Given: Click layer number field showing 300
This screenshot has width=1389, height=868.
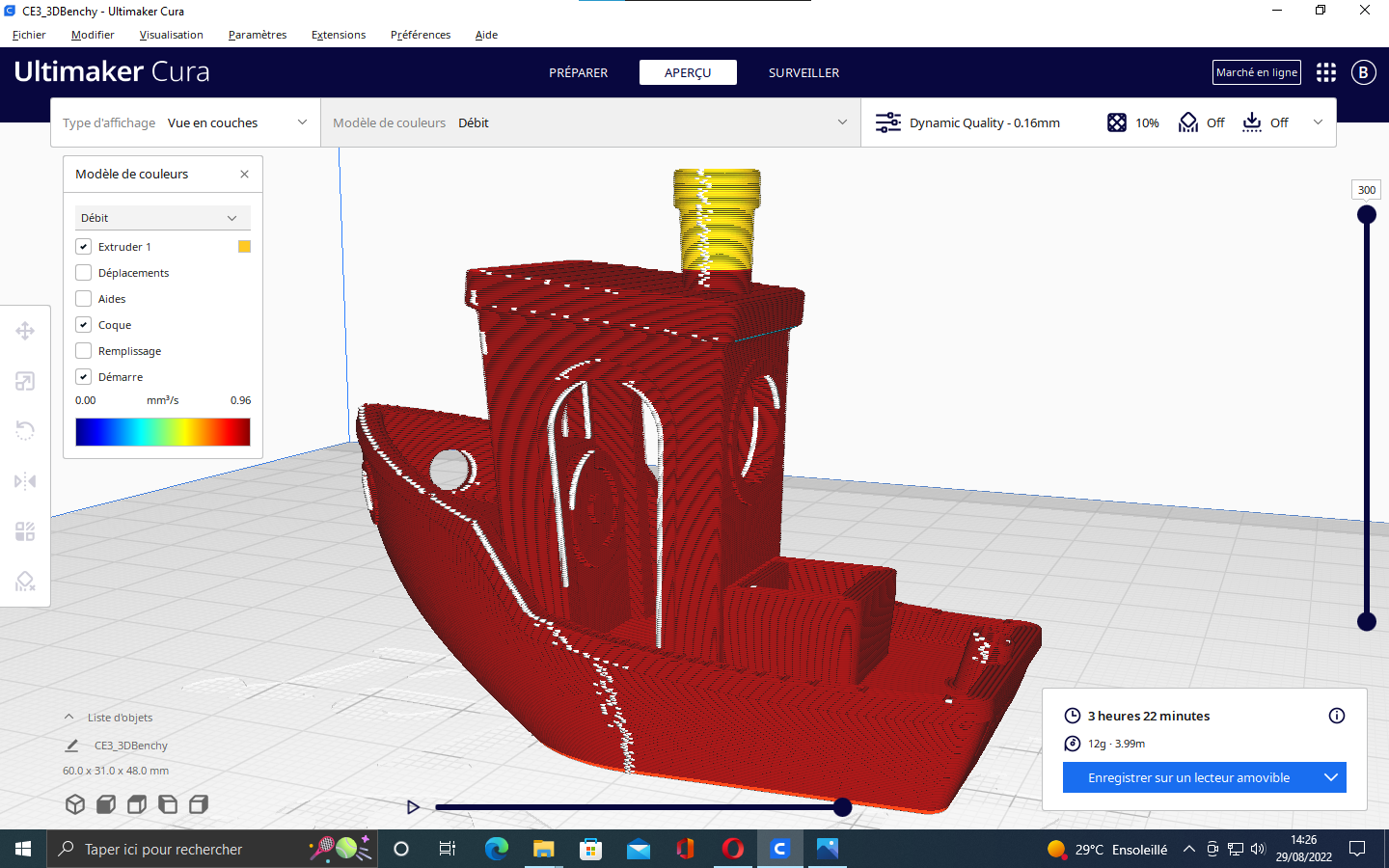Looking at the screenshot, I should click(x=1367, y=190).
